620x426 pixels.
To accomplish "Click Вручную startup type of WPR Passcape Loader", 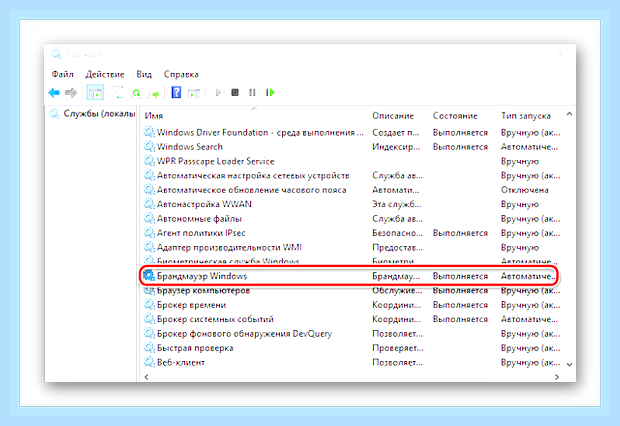I will tap(520, 161).
